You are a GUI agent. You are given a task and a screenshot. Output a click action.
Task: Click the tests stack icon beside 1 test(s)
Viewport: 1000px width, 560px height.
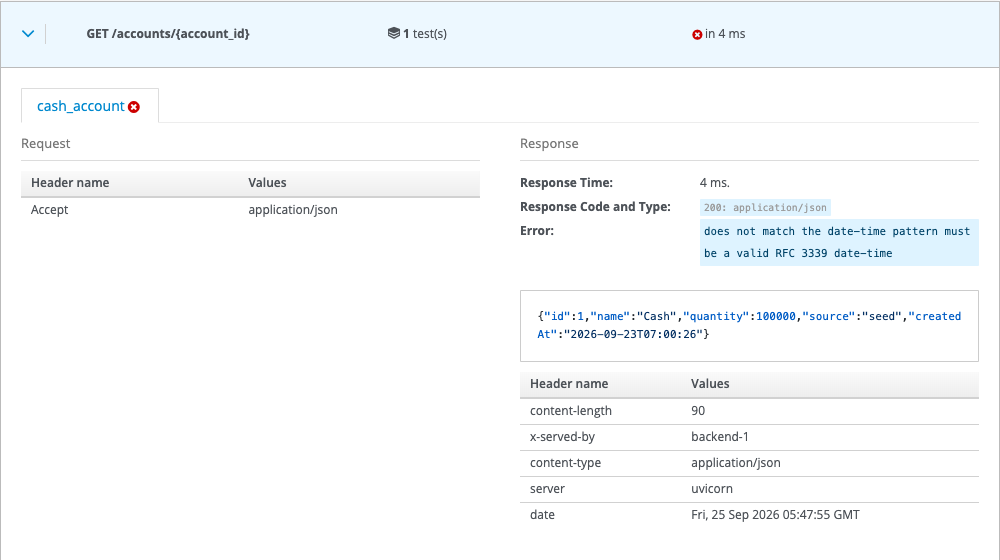coord(393,33)
